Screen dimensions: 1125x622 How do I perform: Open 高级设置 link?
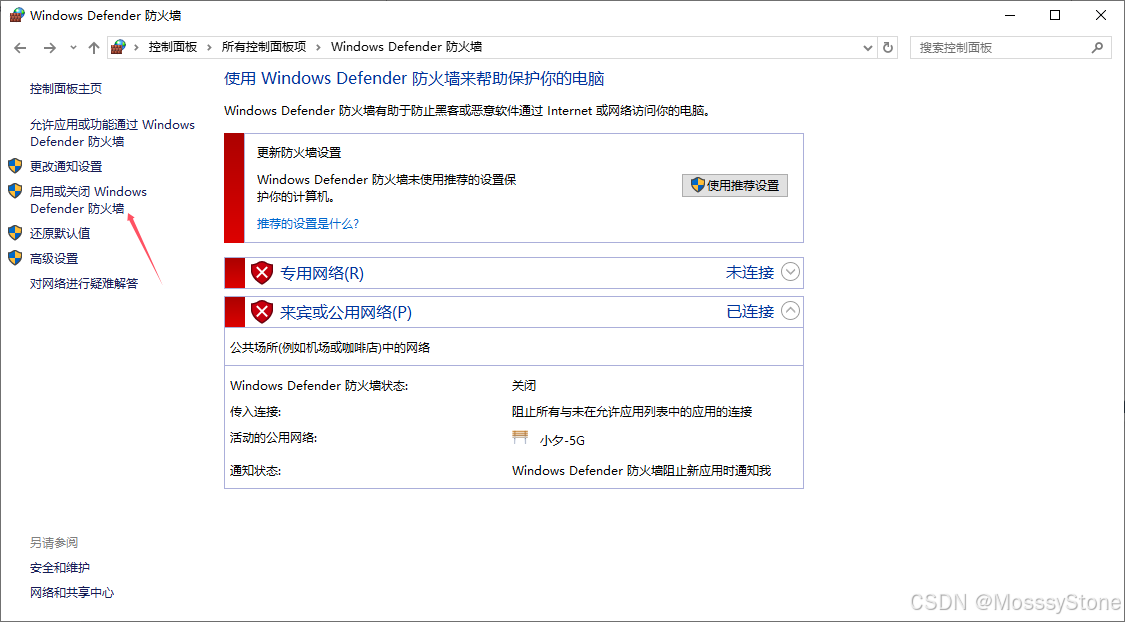(54, 258)
